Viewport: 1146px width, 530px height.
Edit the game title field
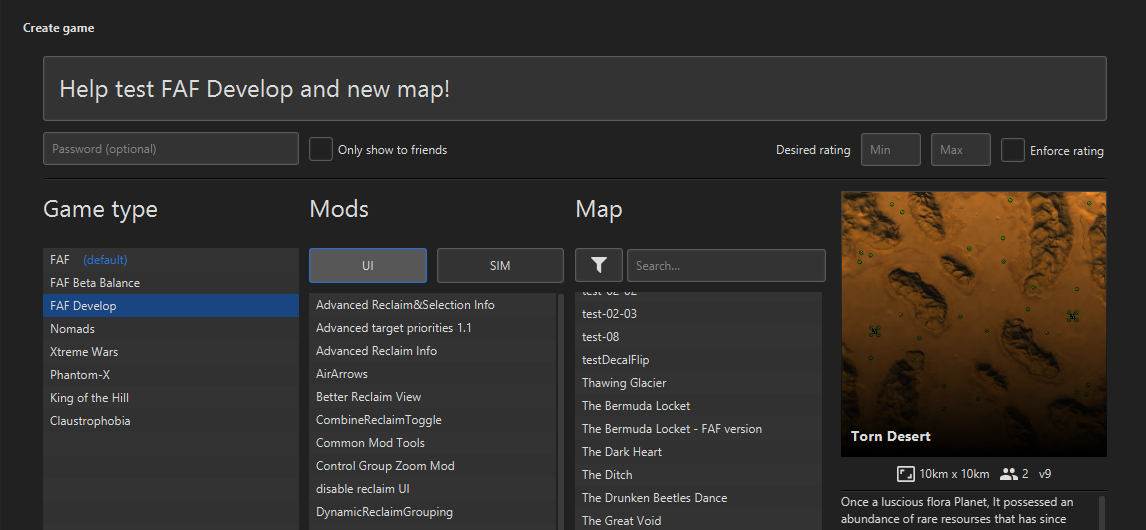click(574, 88)
